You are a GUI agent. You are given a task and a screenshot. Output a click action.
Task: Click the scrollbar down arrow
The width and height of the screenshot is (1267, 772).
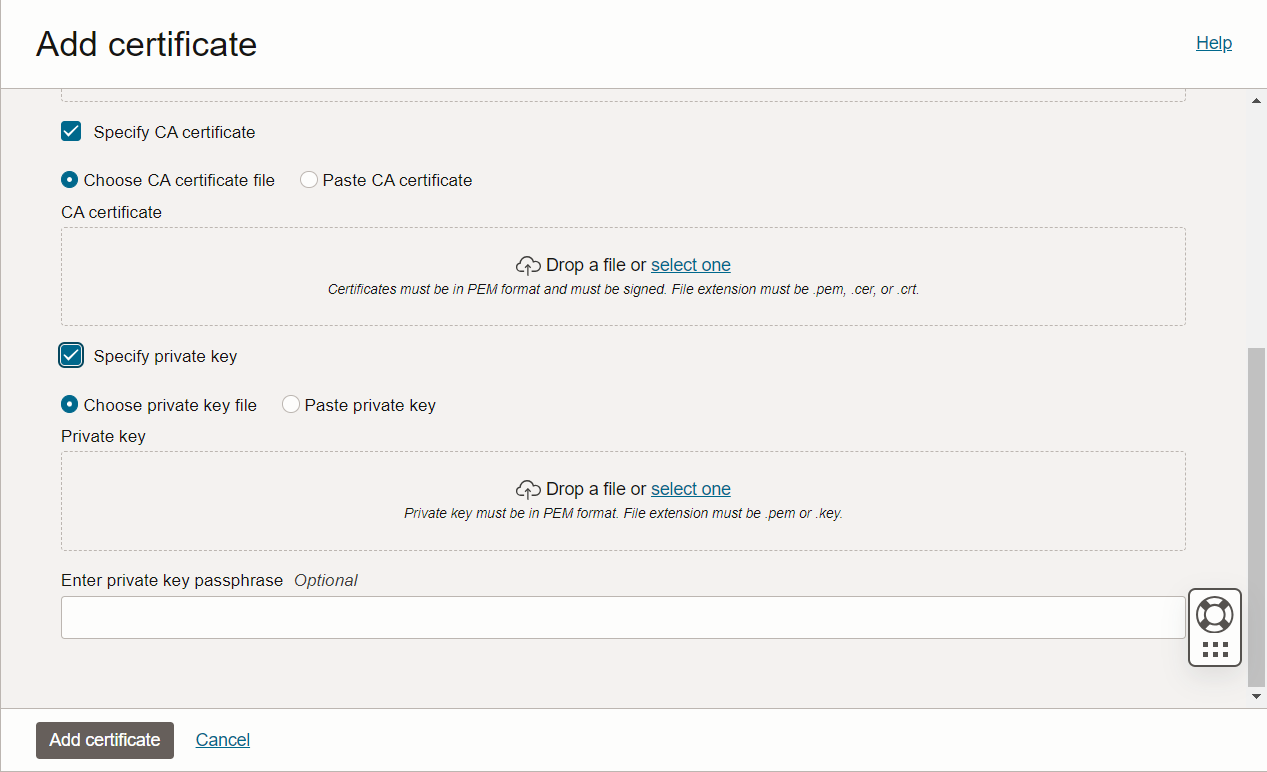1257,696
